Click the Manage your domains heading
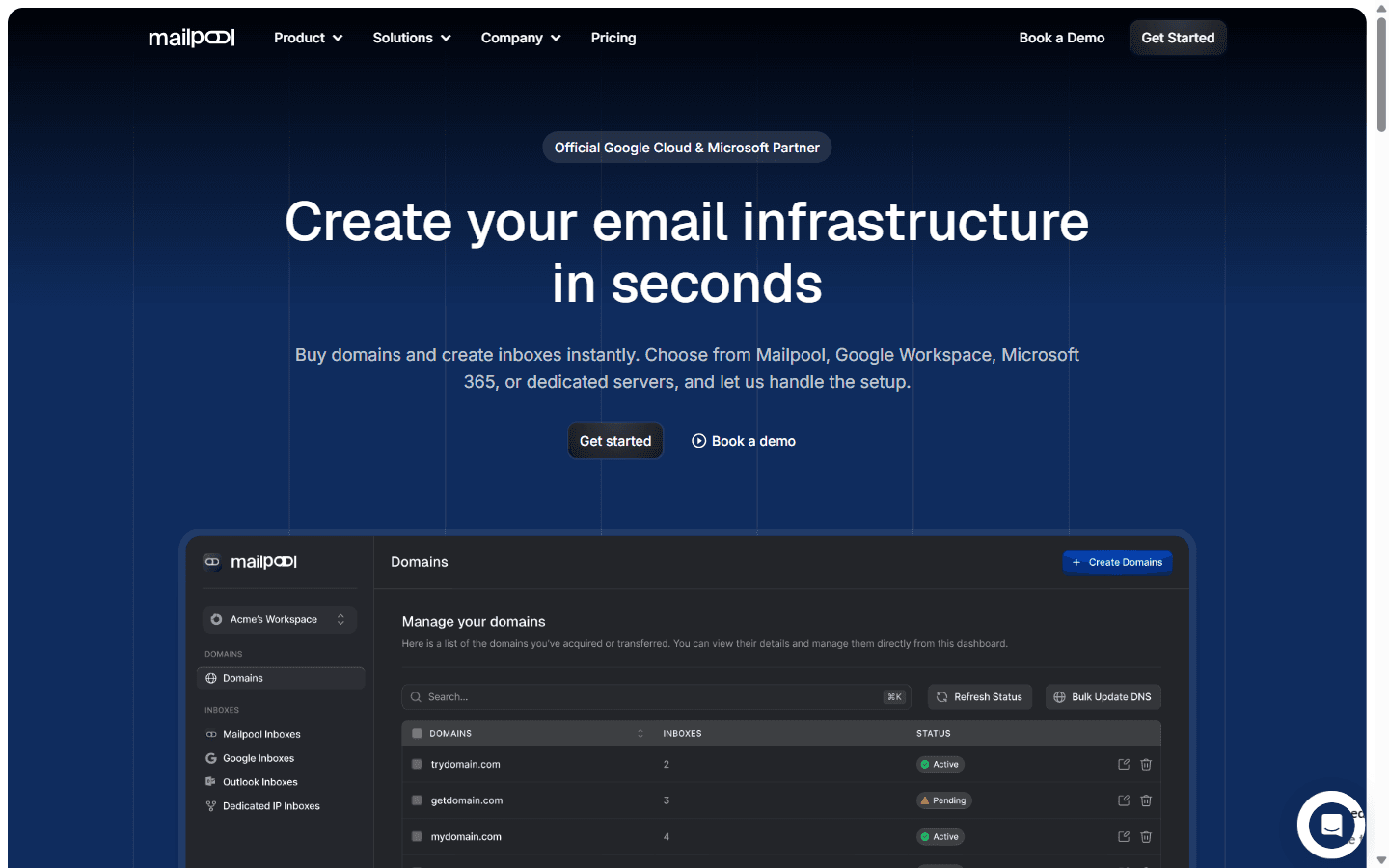1389x868 pixels. click(x=474, y=621)
